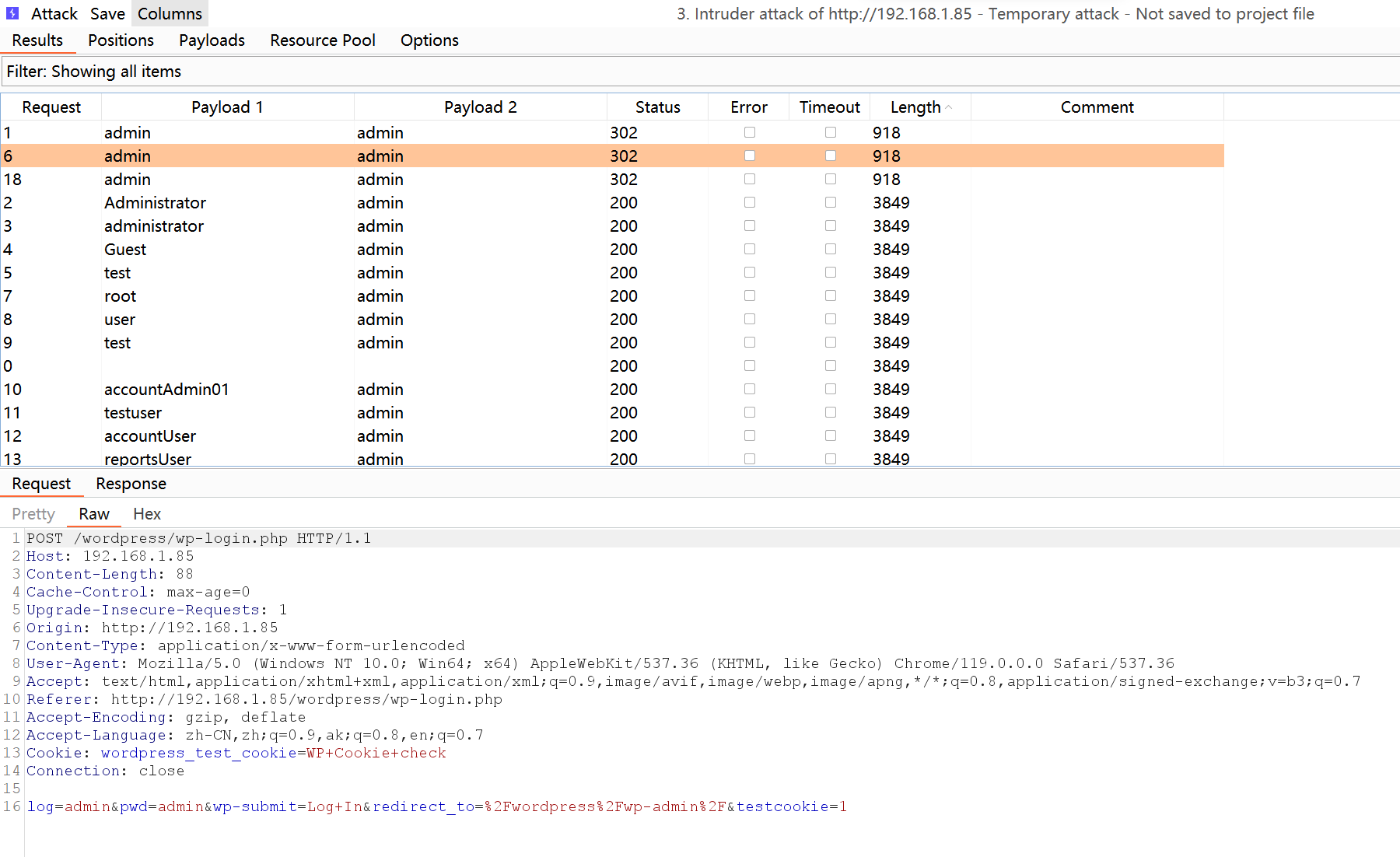Toggle Timeout checkbox in testuser row
1400x857 pixels.
[831, 413]
